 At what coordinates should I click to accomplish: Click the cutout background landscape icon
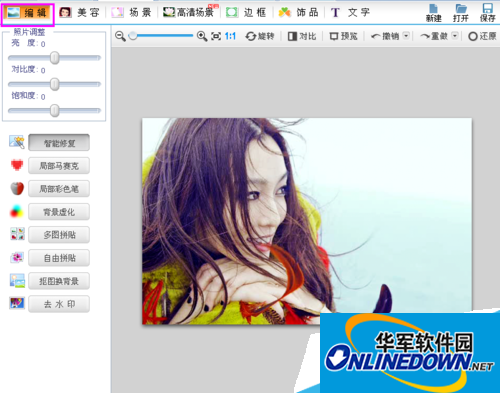17,280
